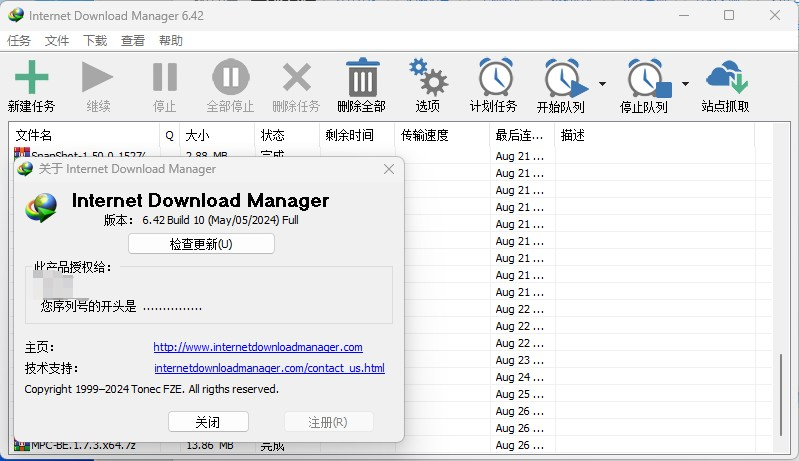Viewport: 799px width, 461px height.
Task: Open the 下载 menu
Action: point(95,41)
